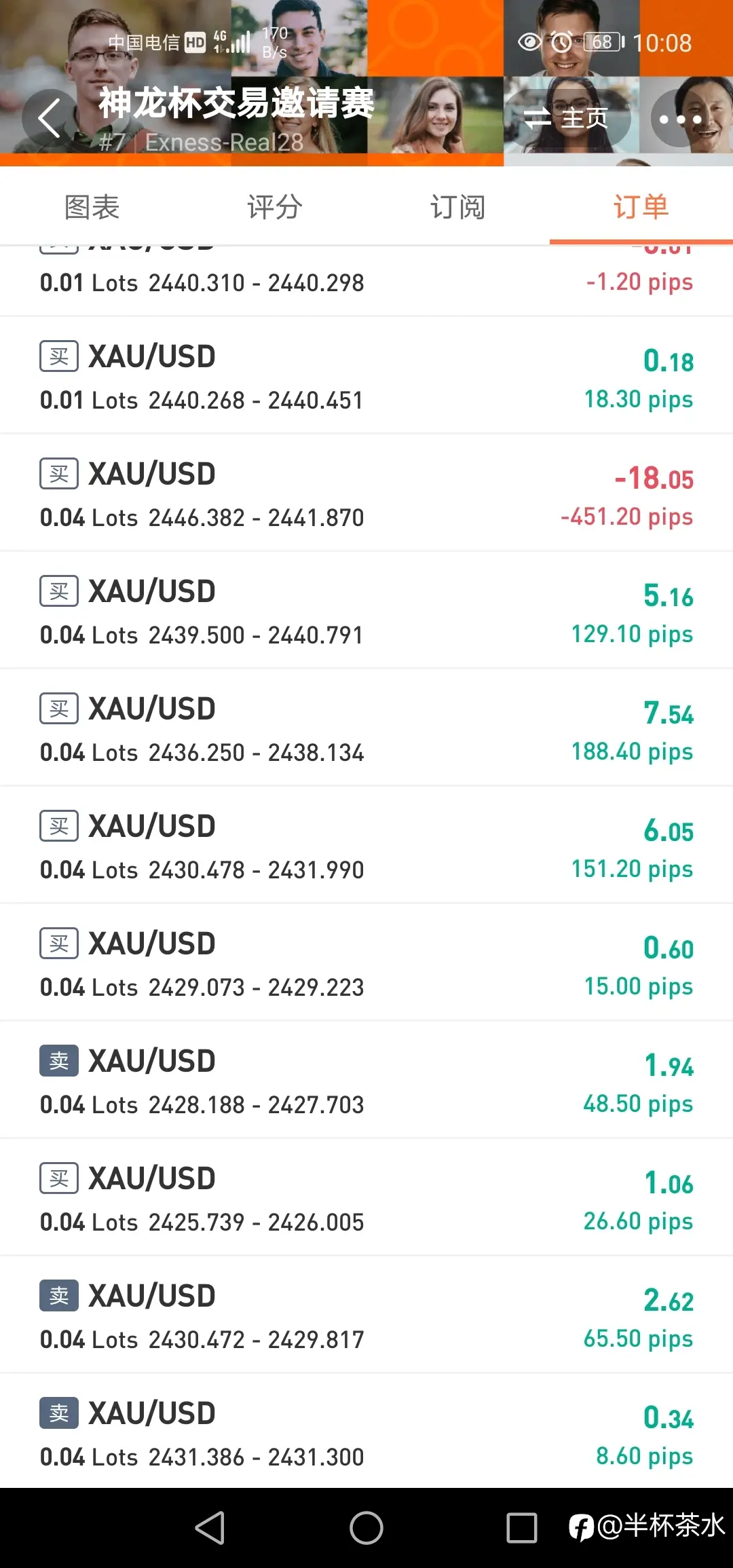Open the recent apps square button
The height and width of the screenshot is (1568, 733).
522,1528
